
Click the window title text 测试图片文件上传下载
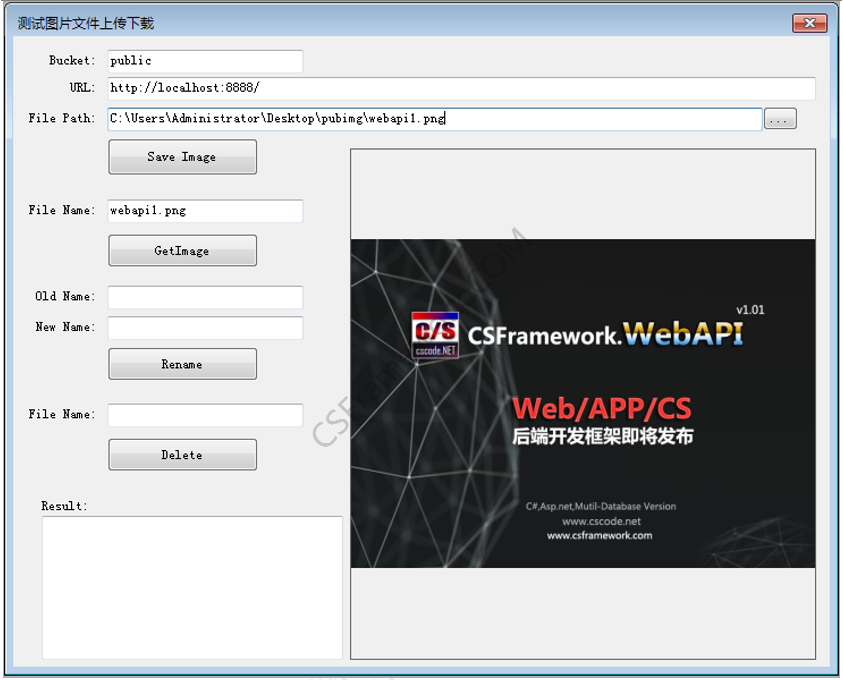point(85,23)
